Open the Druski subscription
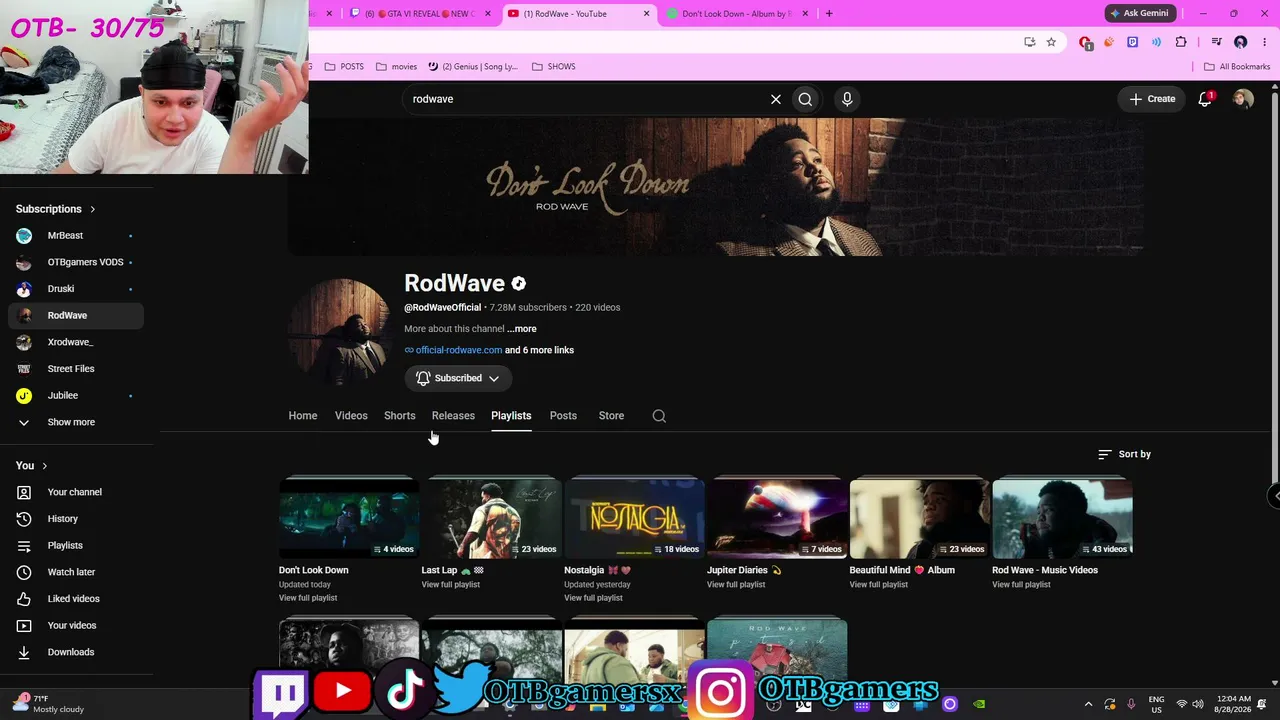 [76, 289]
